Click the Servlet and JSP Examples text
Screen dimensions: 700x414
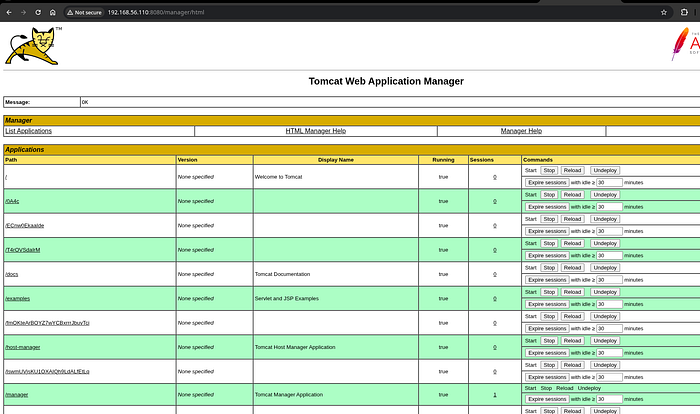click(x=287, y=298)
